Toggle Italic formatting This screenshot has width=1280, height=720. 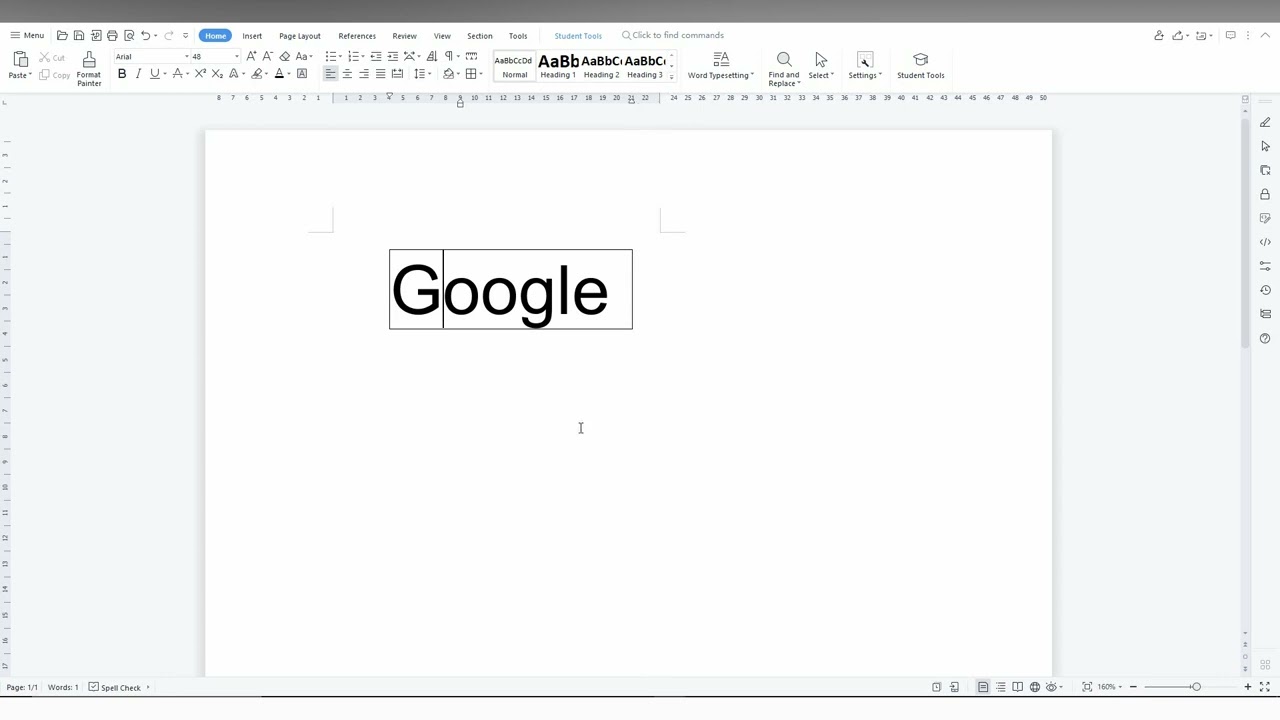coord(138,74)
